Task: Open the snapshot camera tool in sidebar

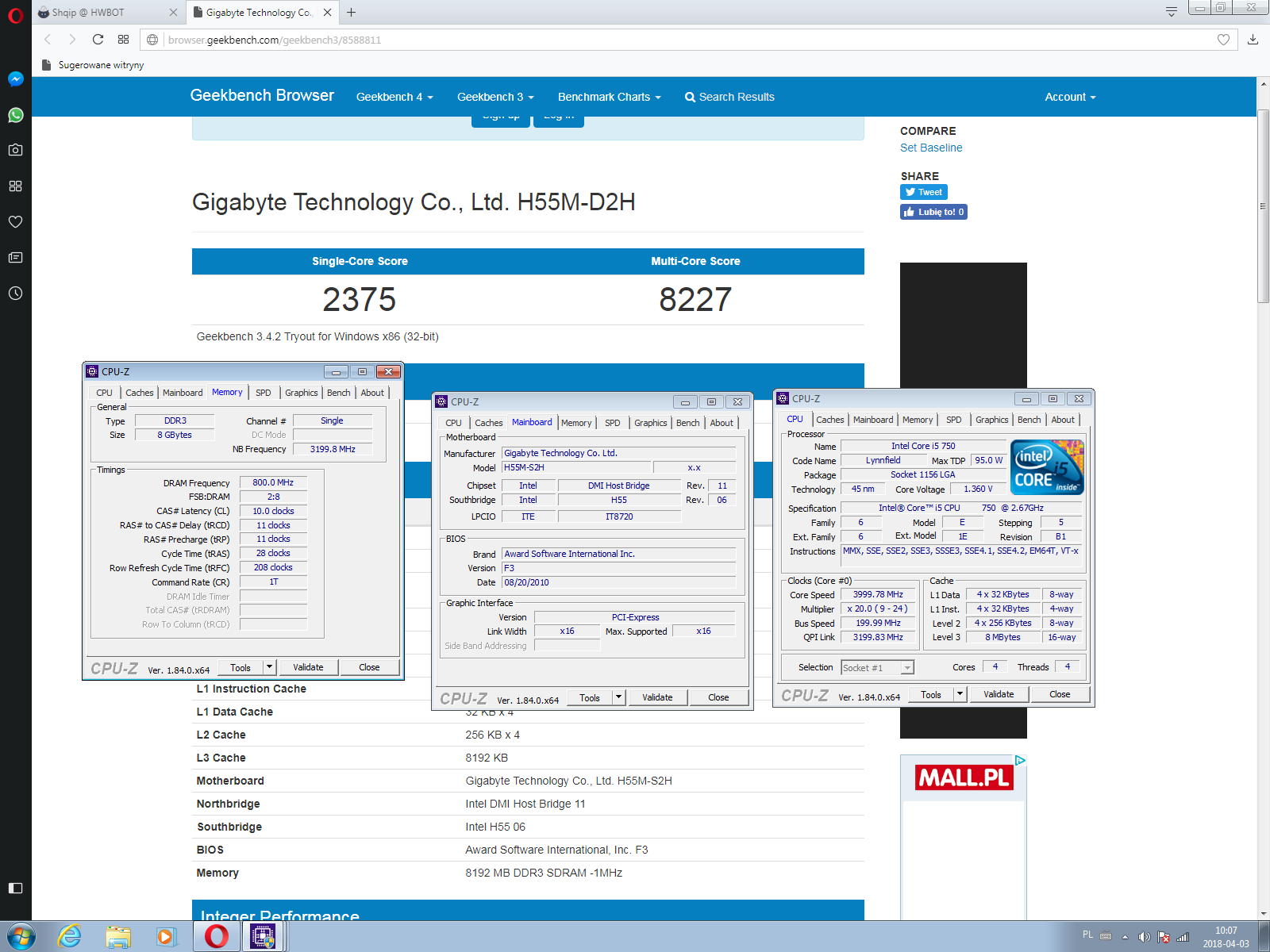Action: click(x=15, y=150)
